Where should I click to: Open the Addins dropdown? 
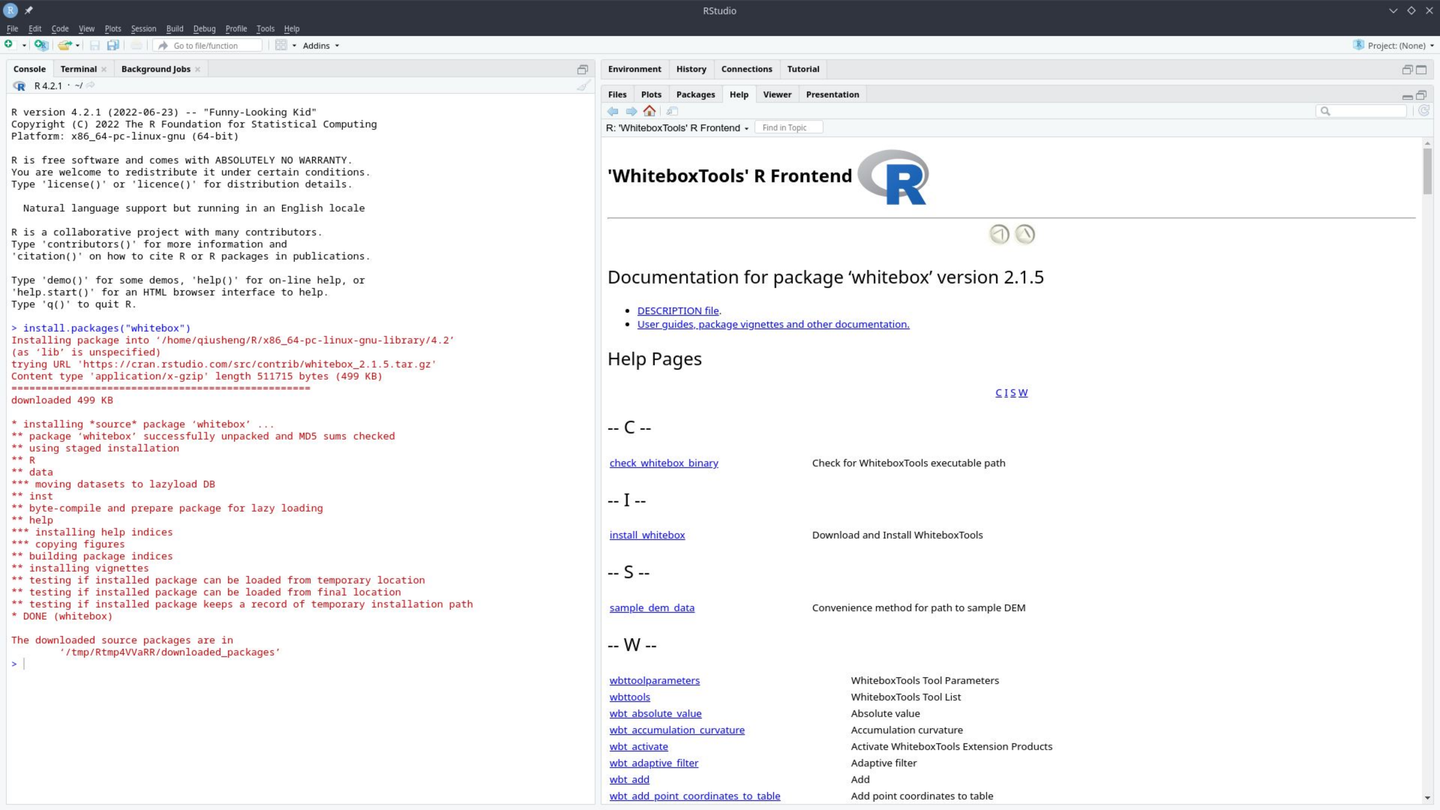click(321, 45)
